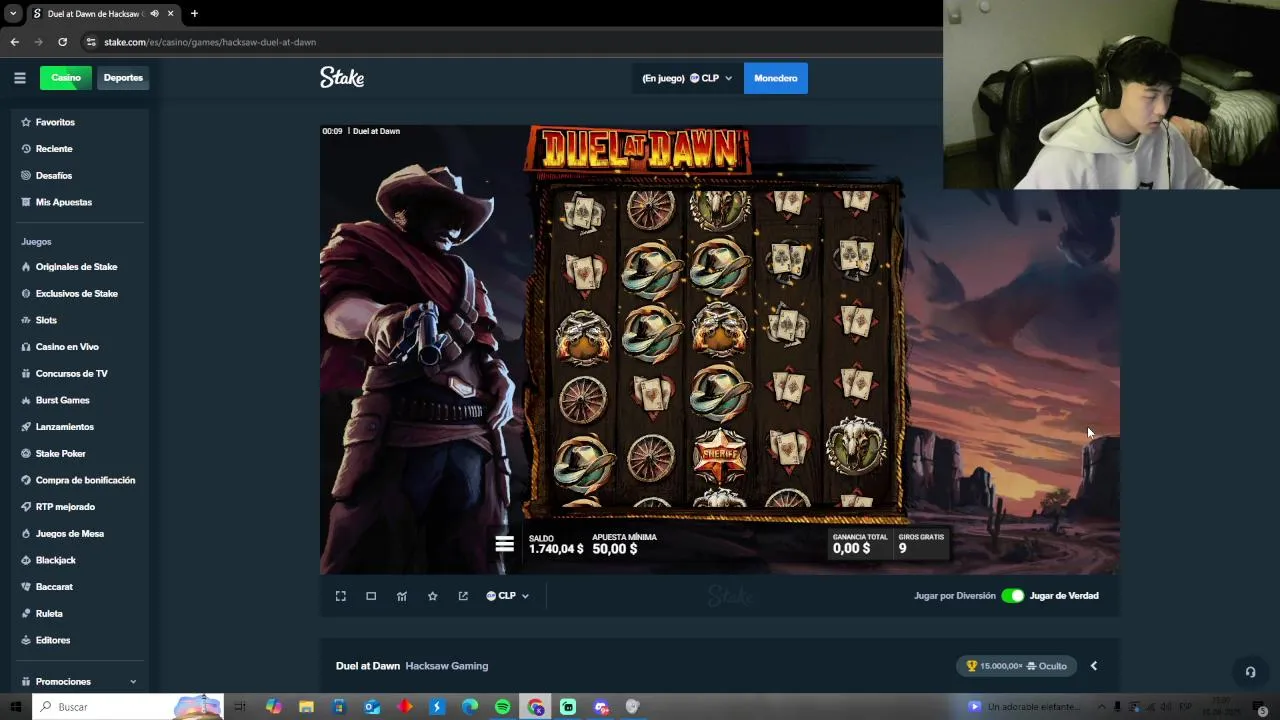The height and width of the screenshot is (720, 1280).
Task: Click the Jugar por Diversión label
Action: pyautogui.click(x=955, y=596)
